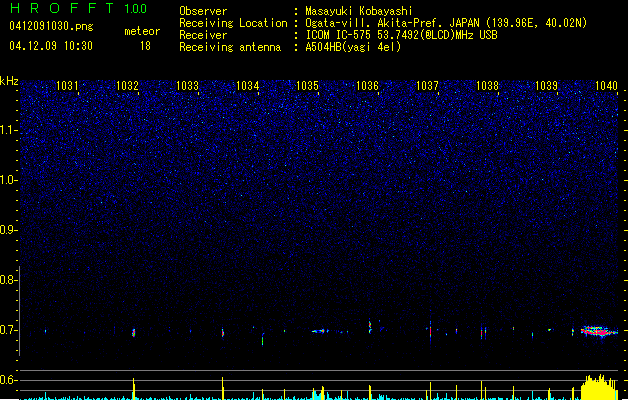
Task: Click the large meteor echo near 1040
Action: click(x=599, y=331)
